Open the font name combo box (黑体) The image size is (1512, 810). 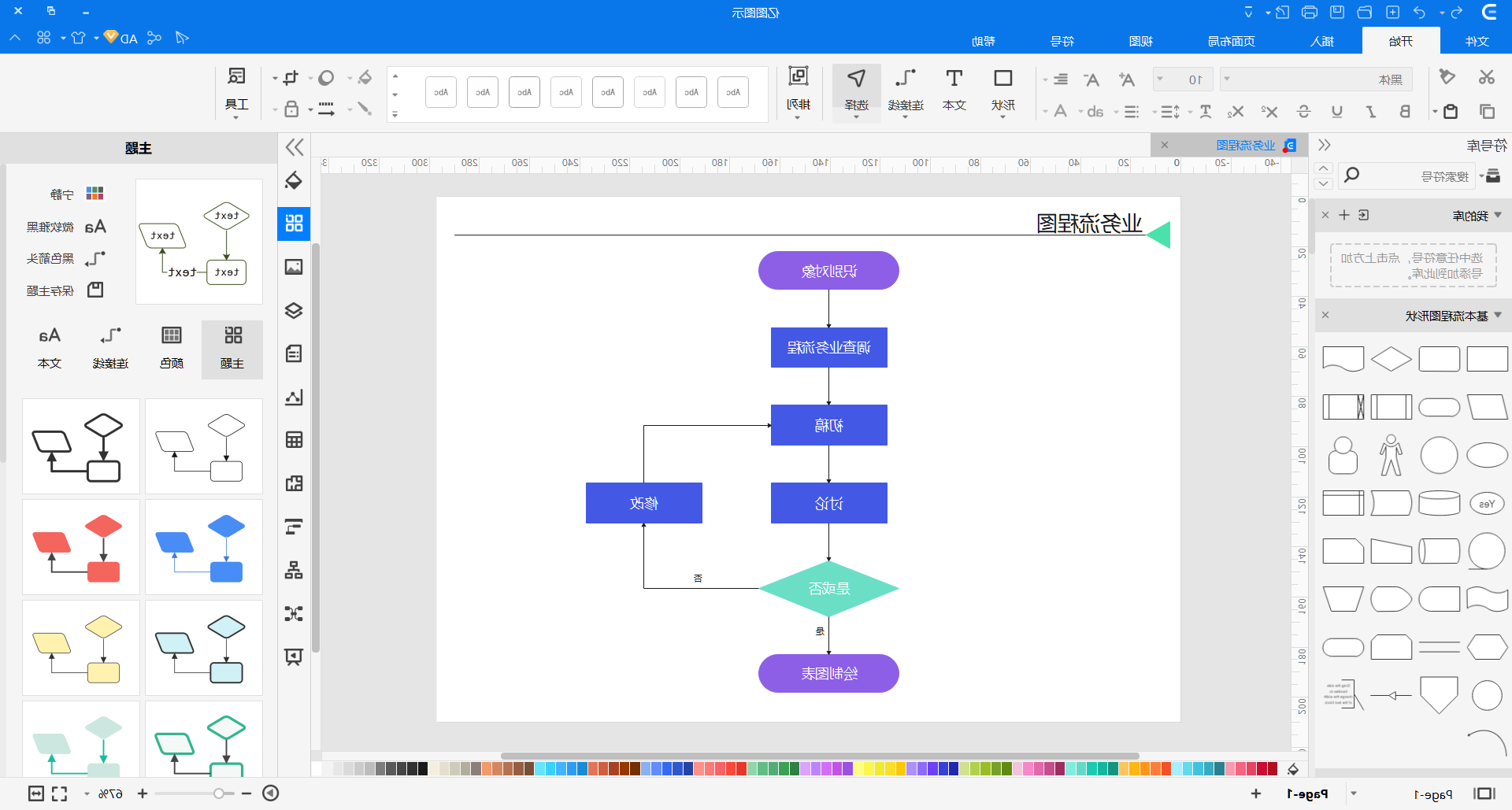pos(1316,80)
